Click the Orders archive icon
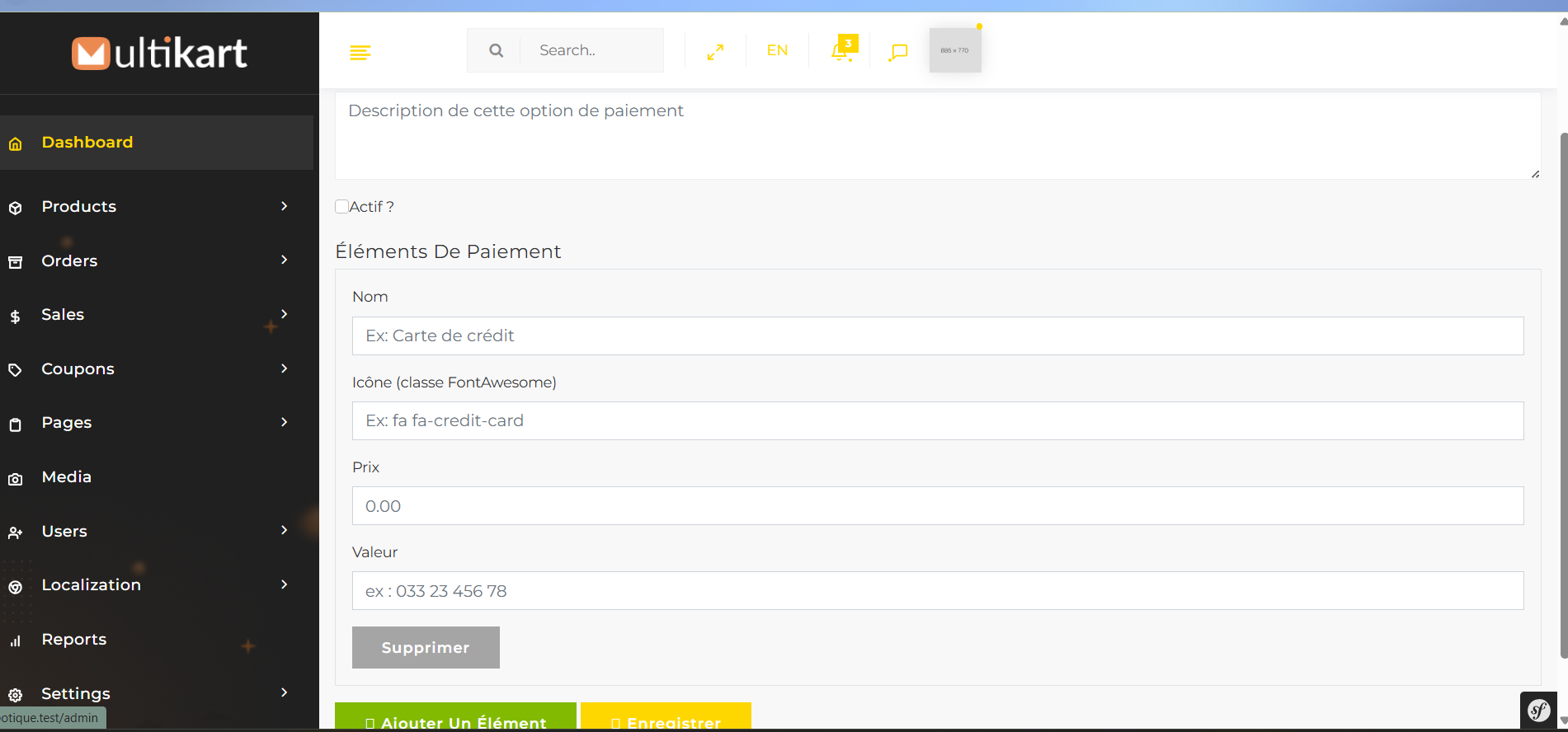The height and width of the screenshot is (732, 1568). (x=15, y=262)
